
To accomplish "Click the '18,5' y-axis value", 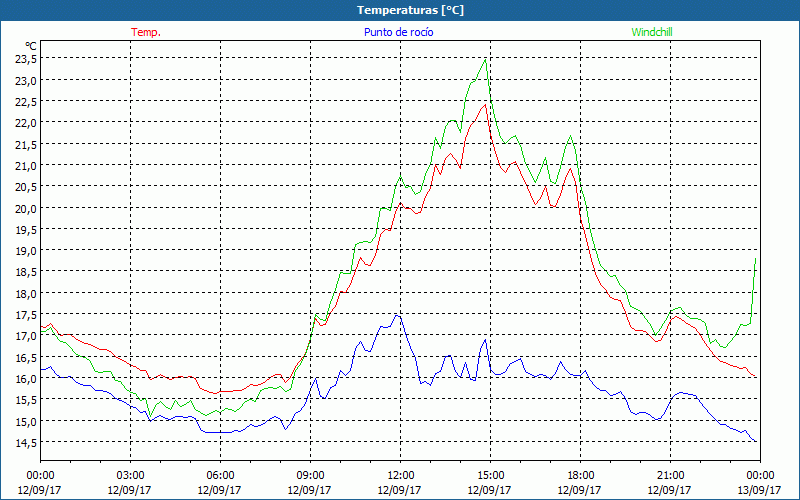I will click(x=26, y=272).
